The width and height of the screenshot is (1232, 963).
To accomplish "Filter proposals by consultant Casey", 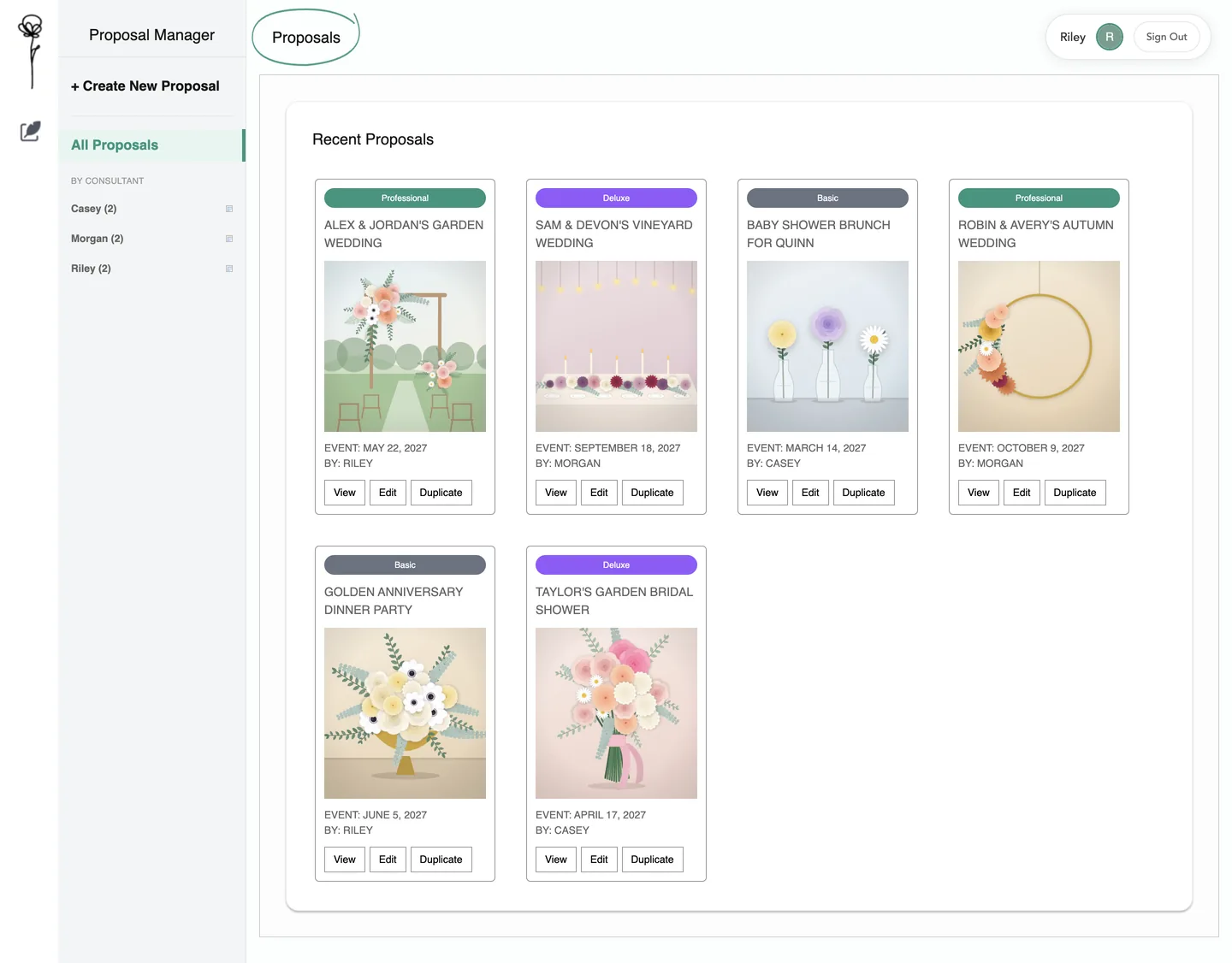I will point(94,209).
